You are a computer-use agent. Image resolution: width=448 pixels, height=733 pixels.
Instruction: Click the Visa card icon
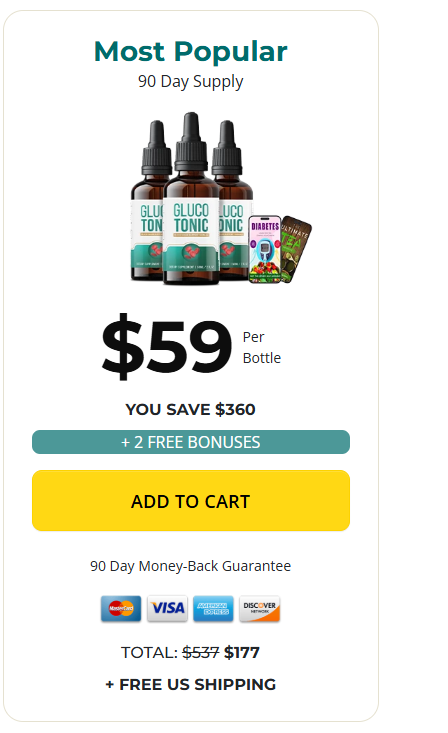167,608
